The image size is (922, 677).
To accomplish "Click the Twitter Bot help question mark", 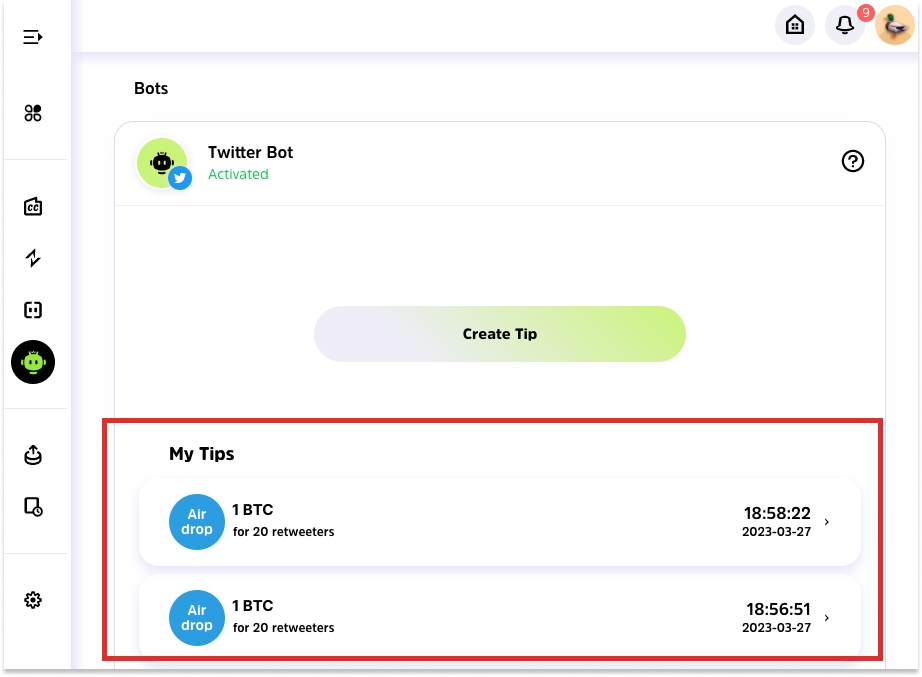I will (x=853, y=161).
